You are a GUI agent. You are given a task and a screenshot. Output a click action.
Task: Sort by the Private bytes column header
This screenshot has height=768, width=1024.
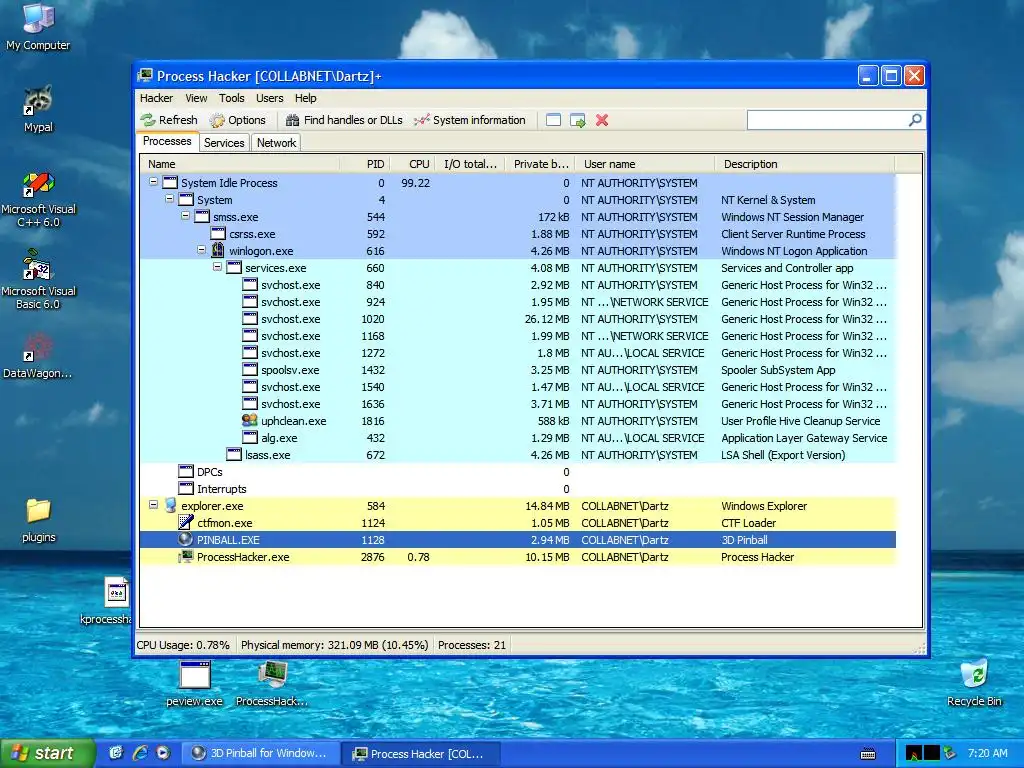539,164
